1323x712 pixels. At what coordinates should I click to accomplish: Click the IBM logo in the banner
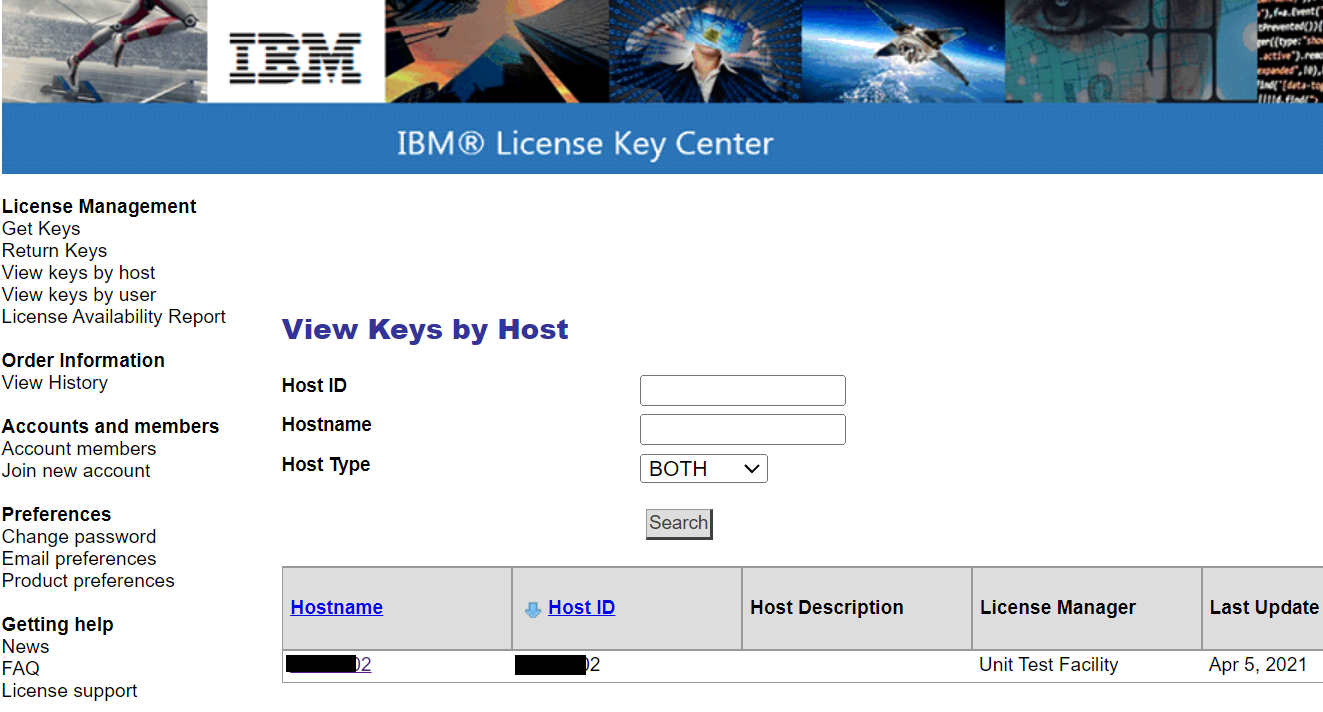[295, 56]
